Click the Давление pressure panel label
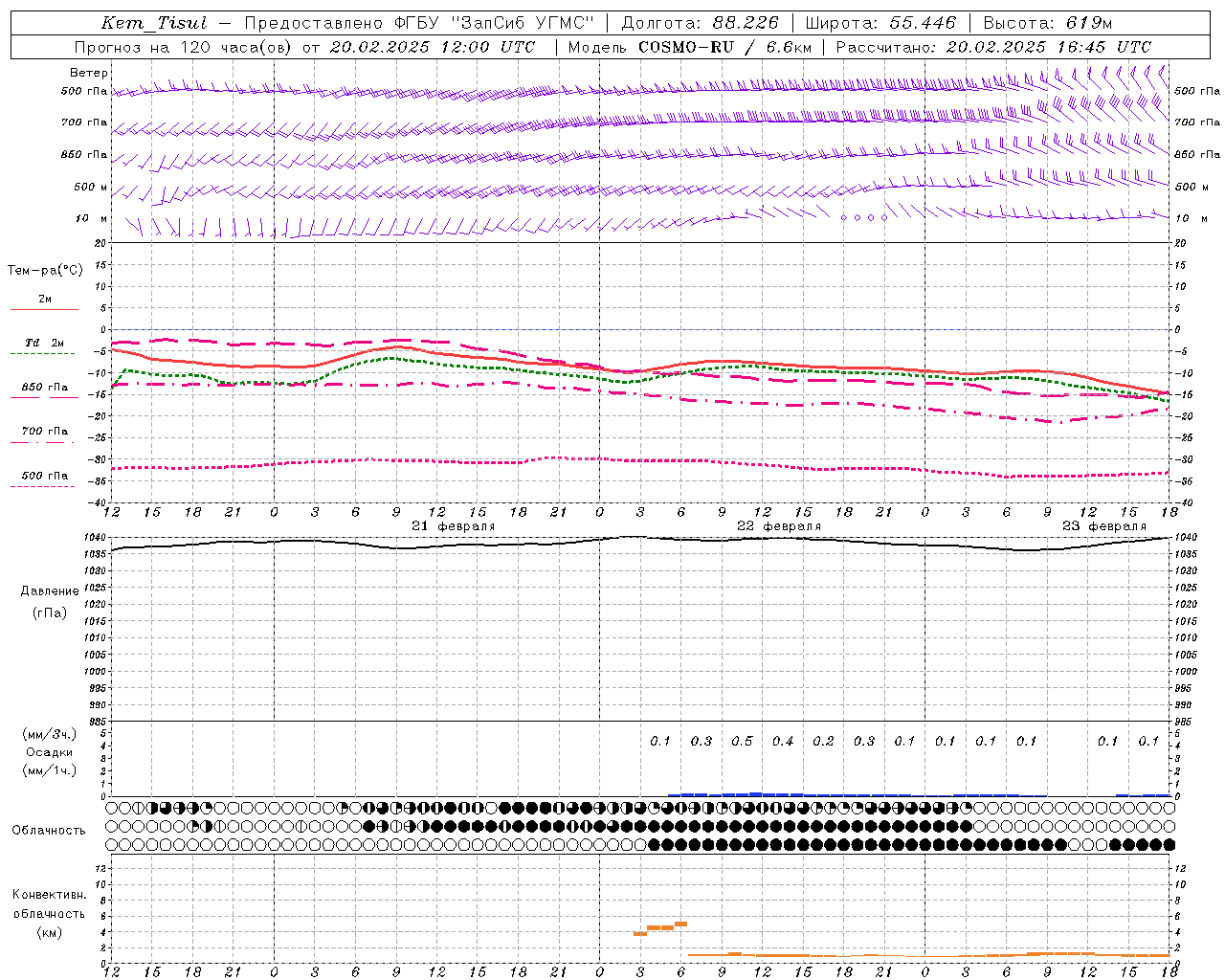The image size is (1225, 980). pyautogui.click(x=50, y=590)
